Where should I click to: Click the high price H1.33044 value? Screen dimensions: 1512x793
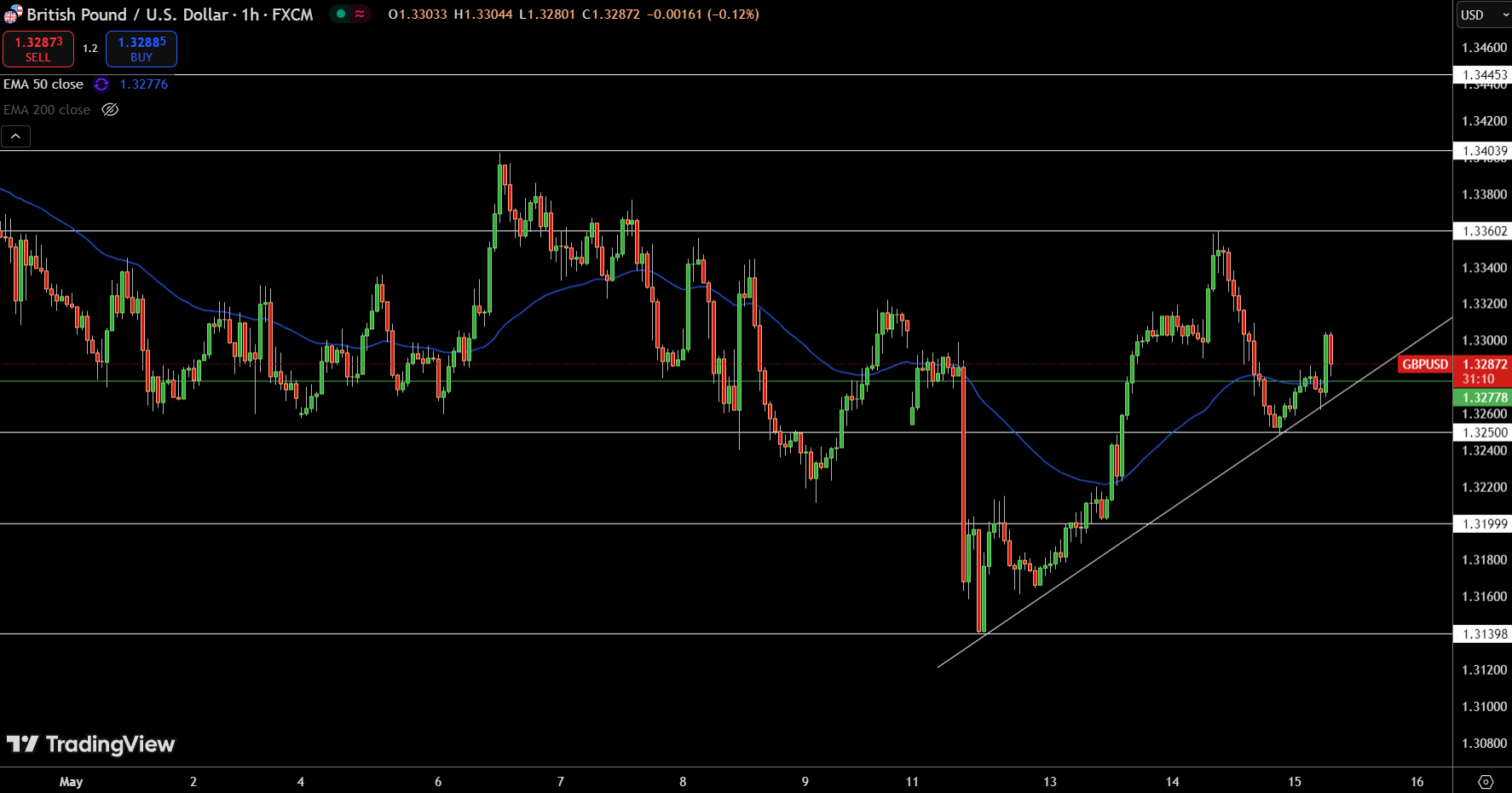(483, 14)
